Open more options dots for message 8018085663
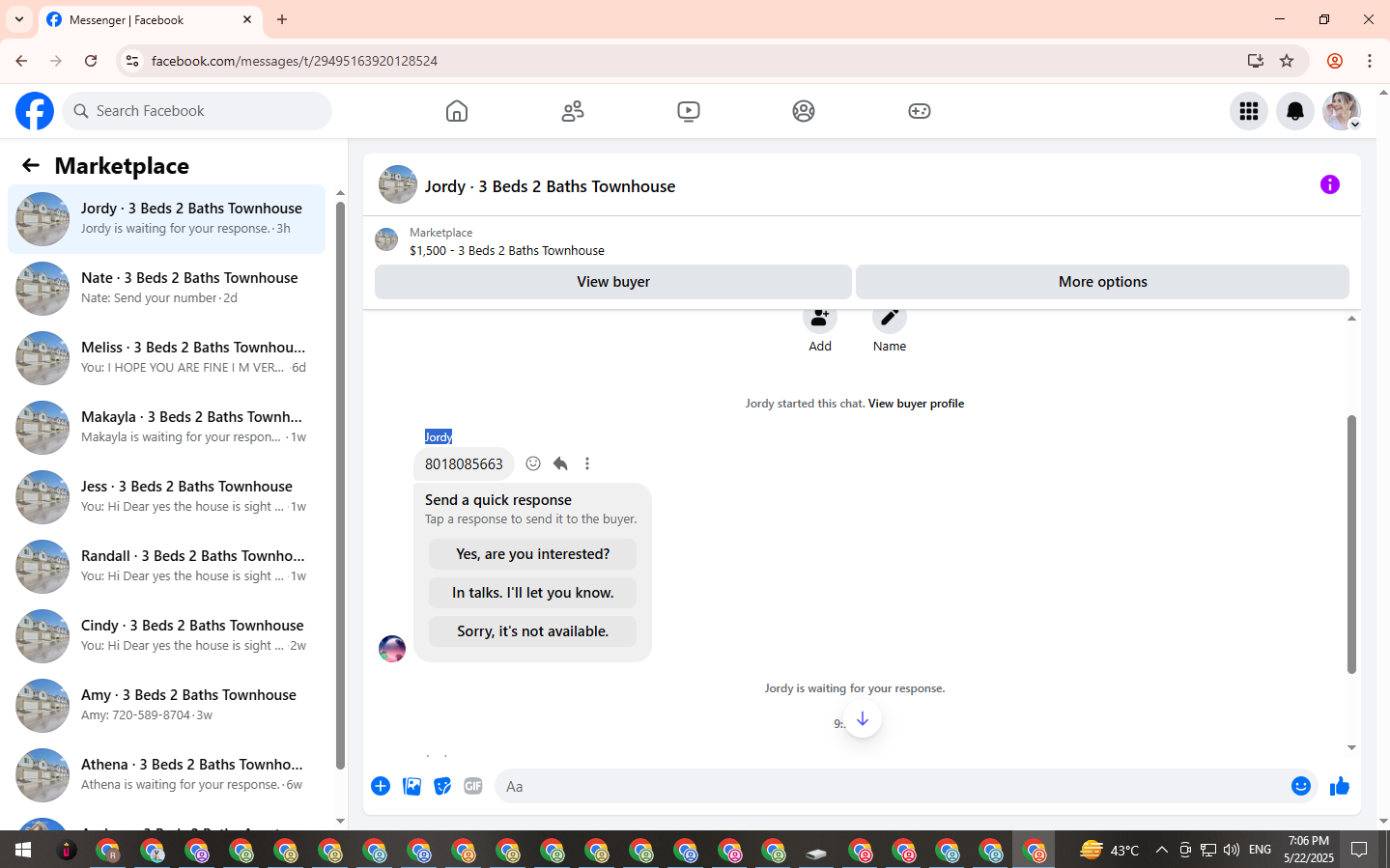The image size is (1390, 868). [x=587, y=463]
